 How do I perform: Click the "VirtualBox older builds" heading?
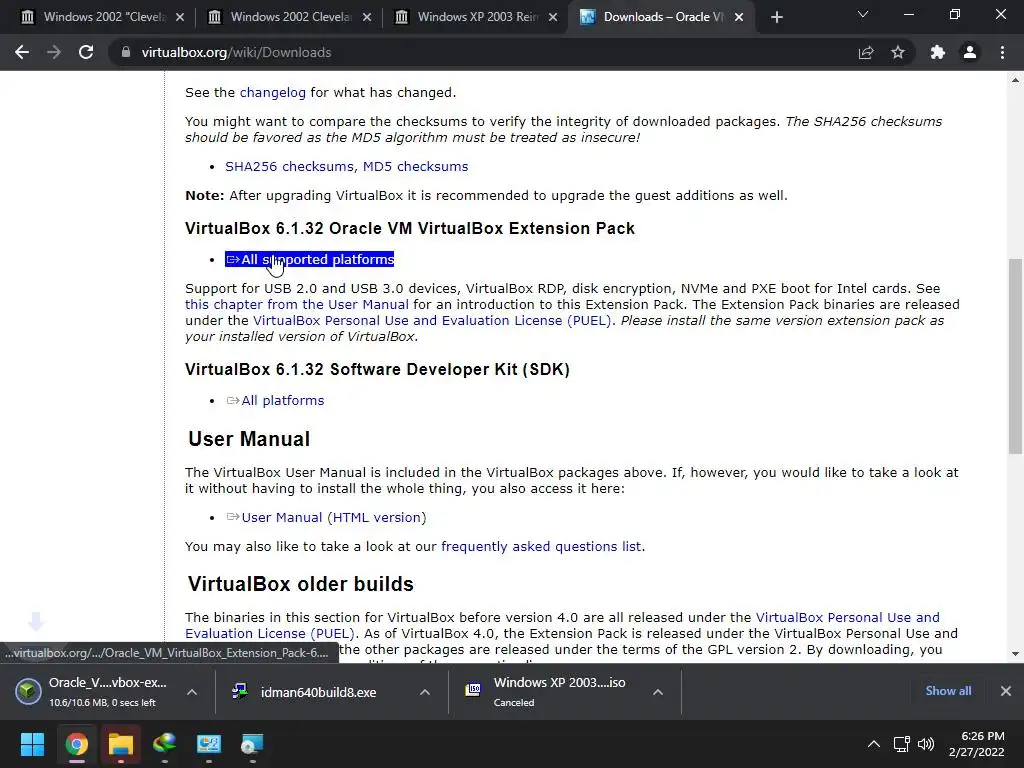(300, 584)
